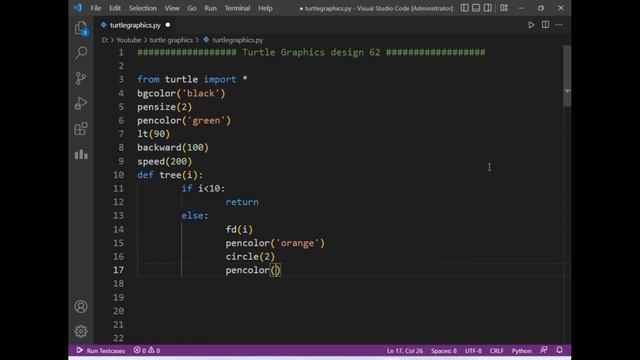Go to line via Ln 17, Col 26
Viewport: 640px width, 360px height.
click(x=404, y=351)
